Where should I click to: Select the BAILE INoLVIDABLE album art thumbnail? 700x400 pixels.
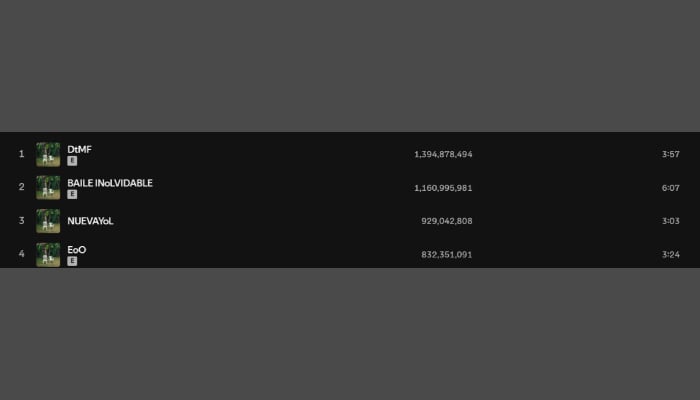(48, 188)
